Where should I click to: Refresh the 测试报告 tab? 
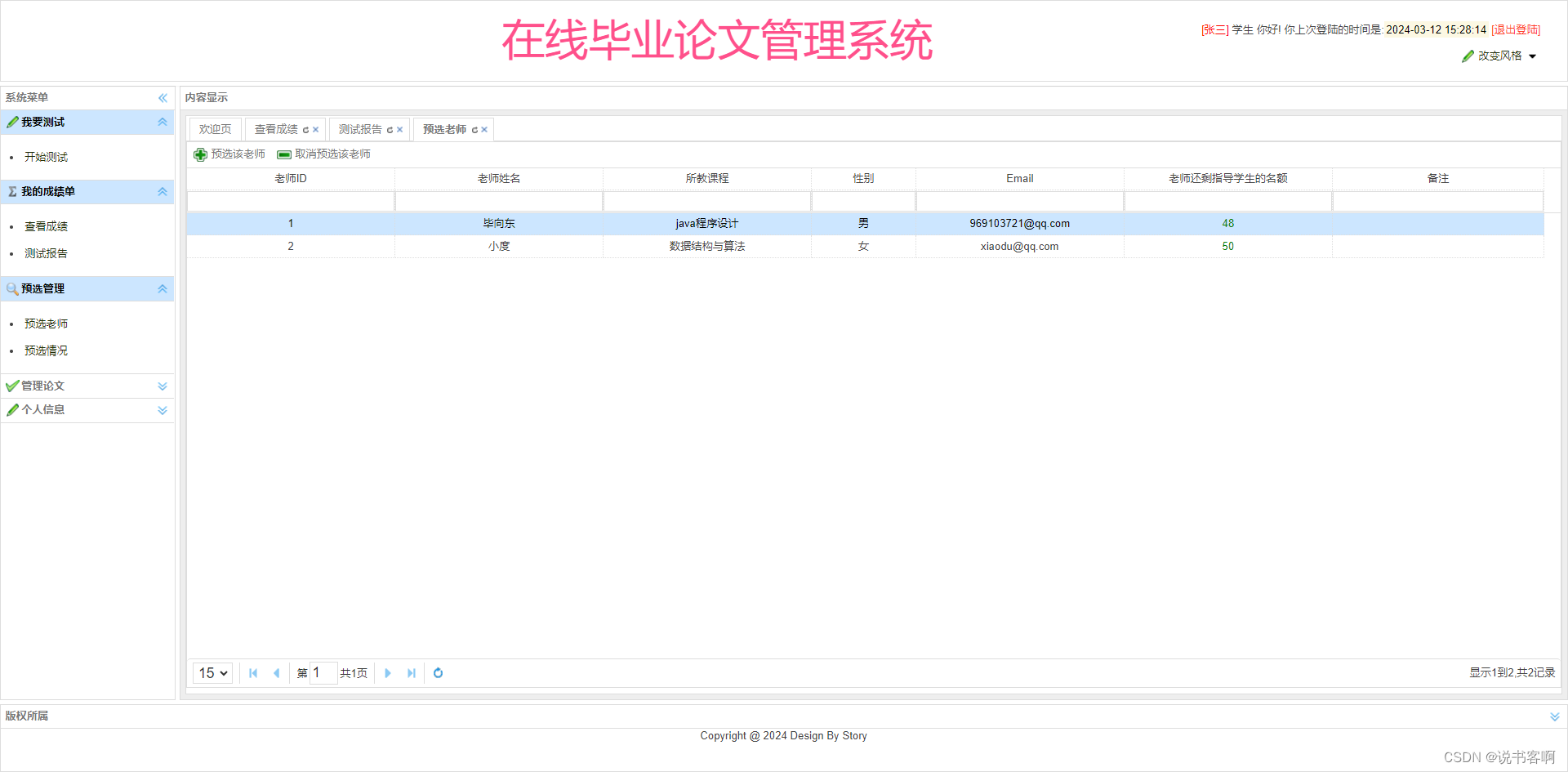pos(390,130)
